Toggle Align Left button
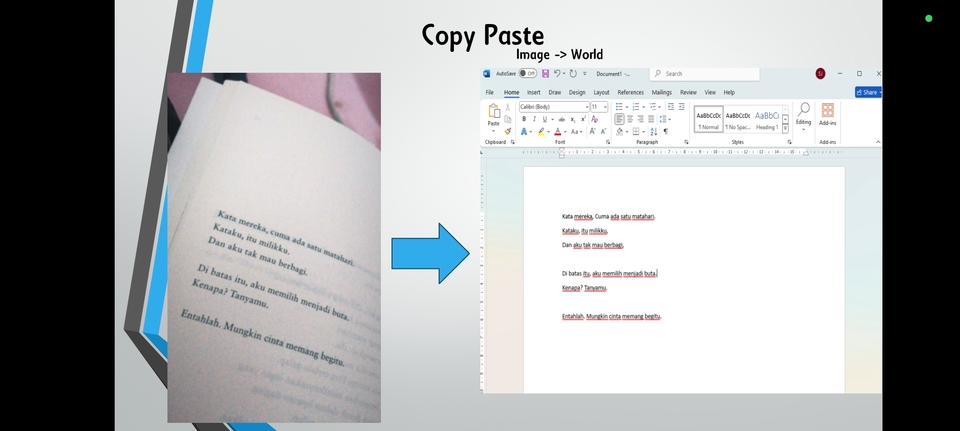 pos(619,119)
